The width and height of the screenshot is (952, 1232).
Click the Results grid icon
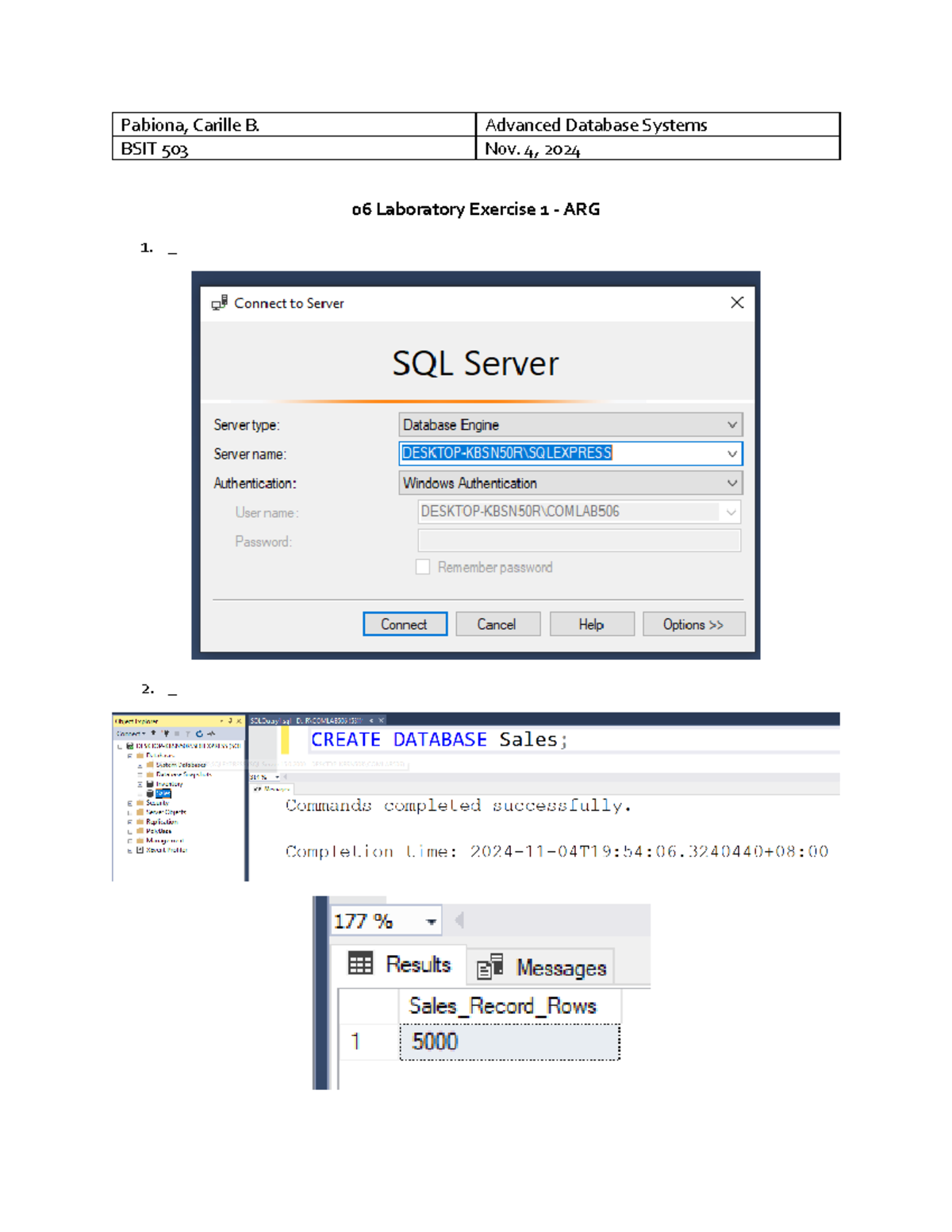[360, 964]
